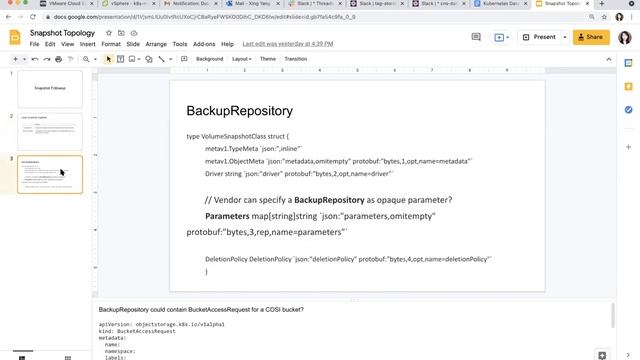Open the last edit history link
Viewport: 640px width, 360px height.
point(288,44)
